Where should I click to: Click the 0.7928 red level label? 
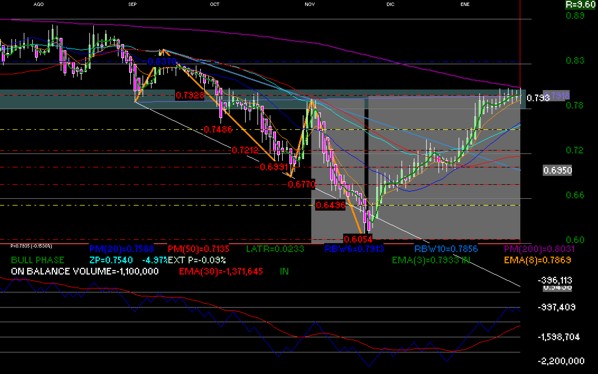coord(190,95)
